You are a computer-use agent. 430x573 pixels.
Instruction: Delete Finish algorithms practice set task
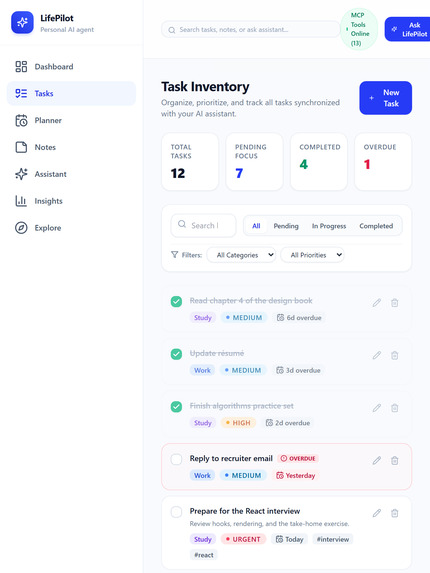pos(395,408)
